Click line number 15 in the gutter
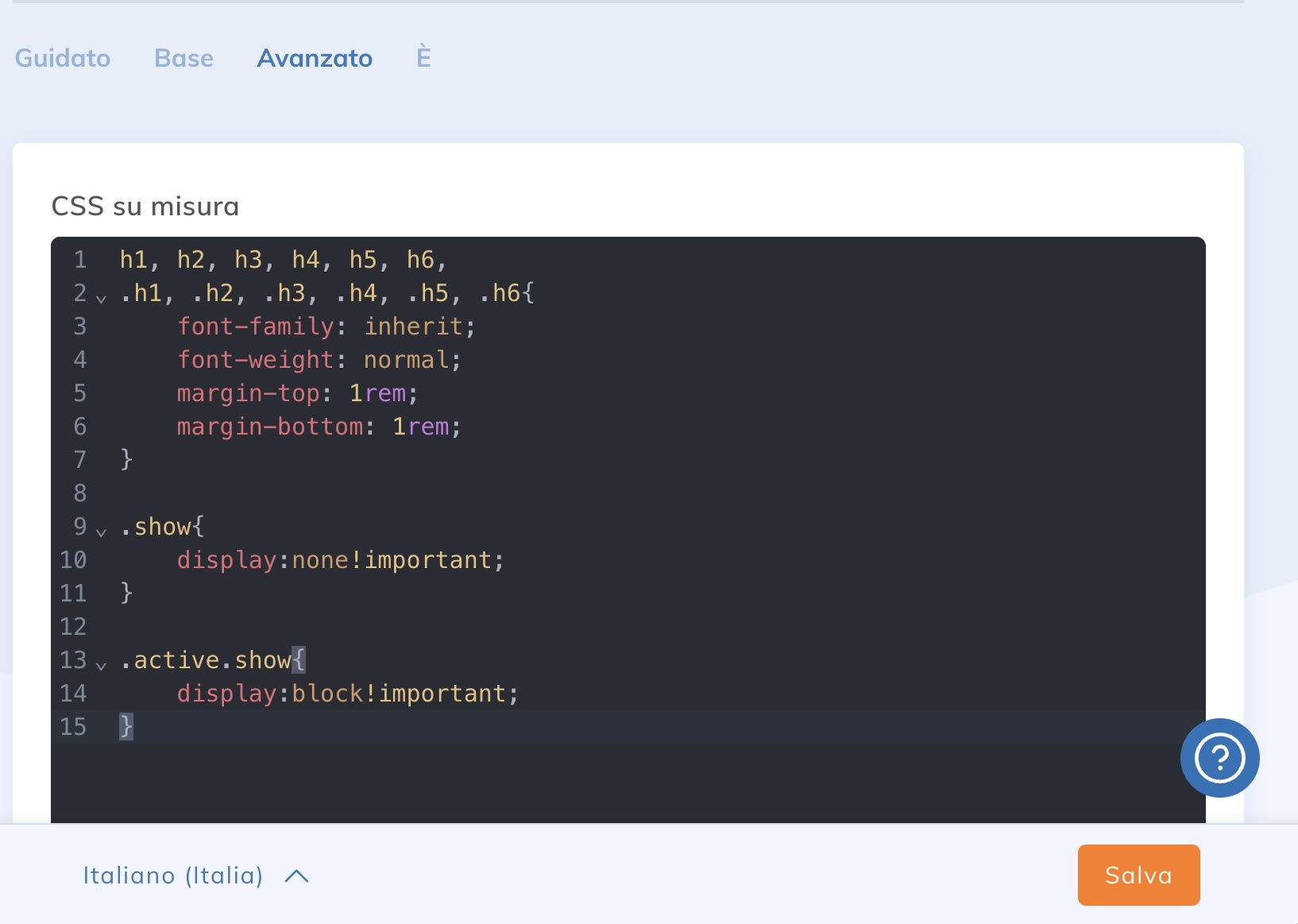The image size is (1298, 924). [73, 727]
